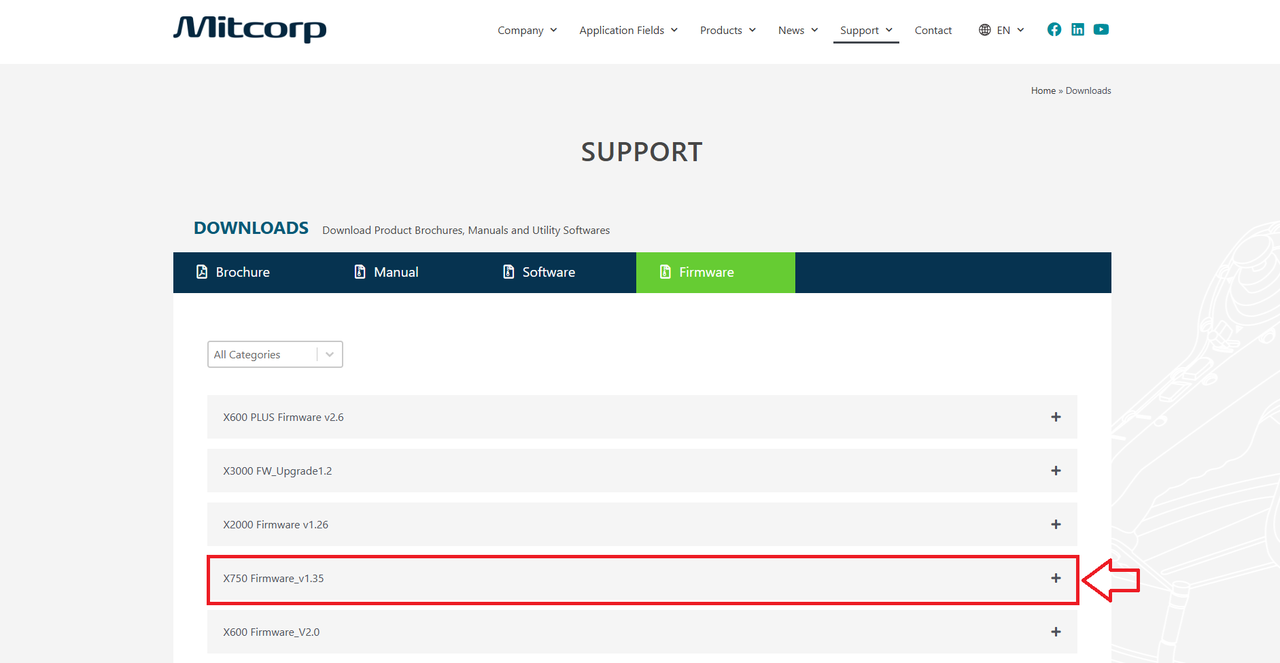The image size is (1280, 663).
Task: Select the Firmware tab
Action: (716, 272)
